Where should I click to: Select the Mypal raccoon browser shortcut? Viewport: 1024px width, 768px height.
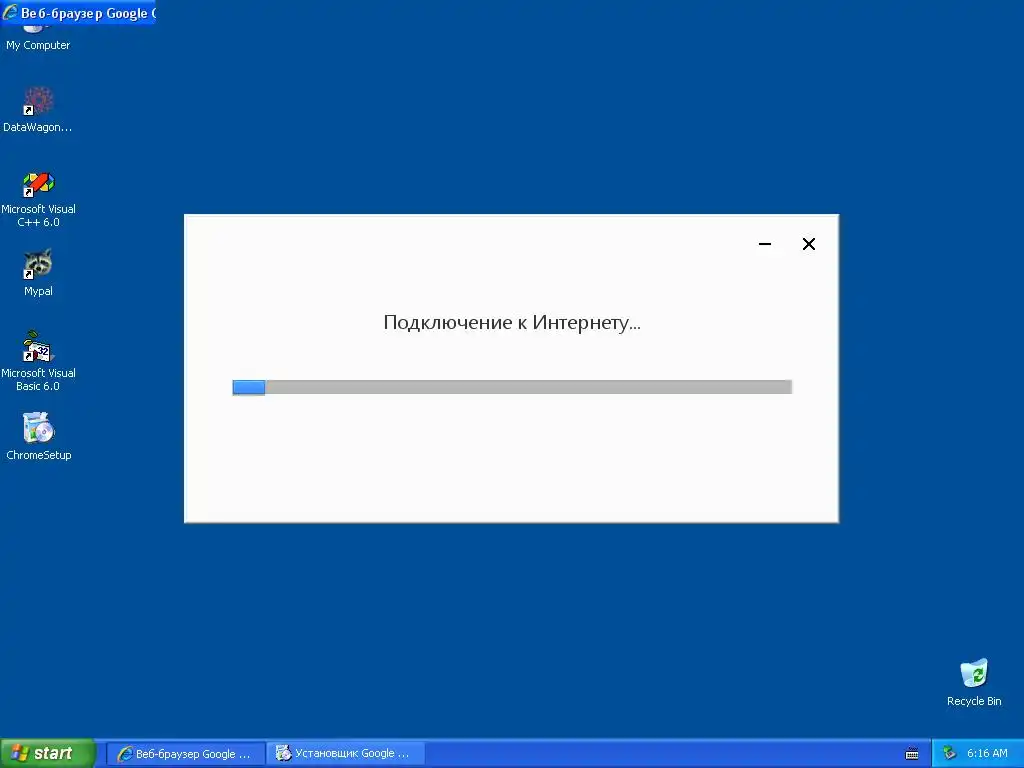point(38,273)
